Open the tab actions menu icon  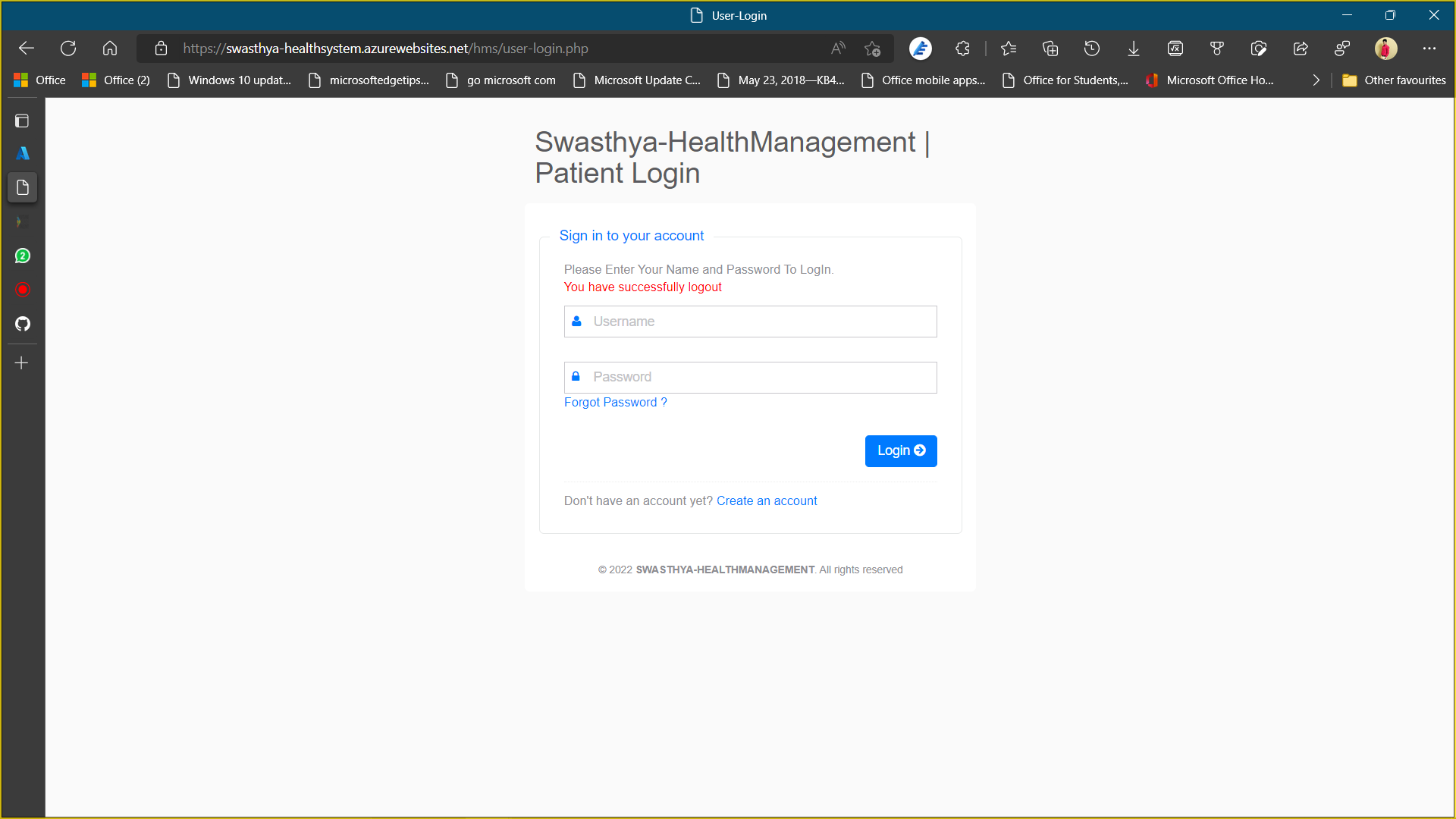22,121
